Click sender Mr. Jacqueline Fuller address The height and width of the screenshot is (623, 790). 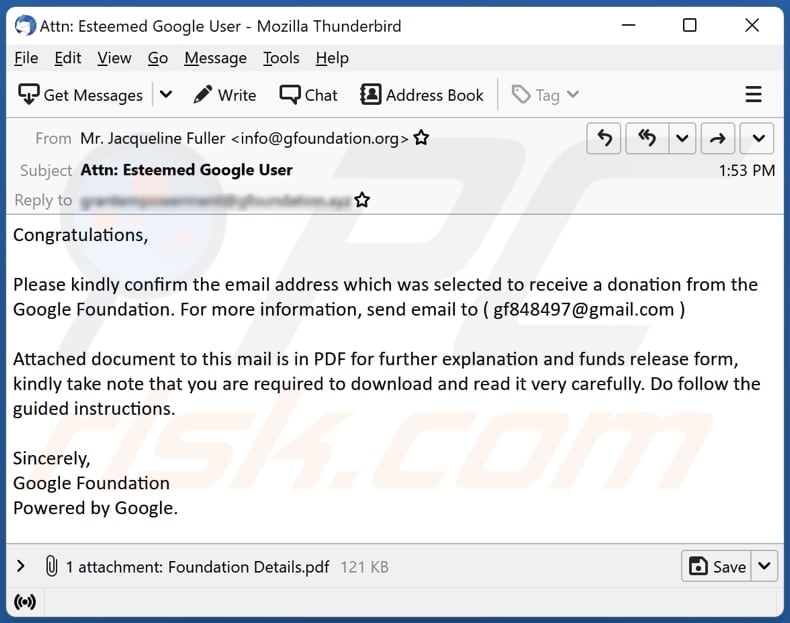[x=244, y=138]
